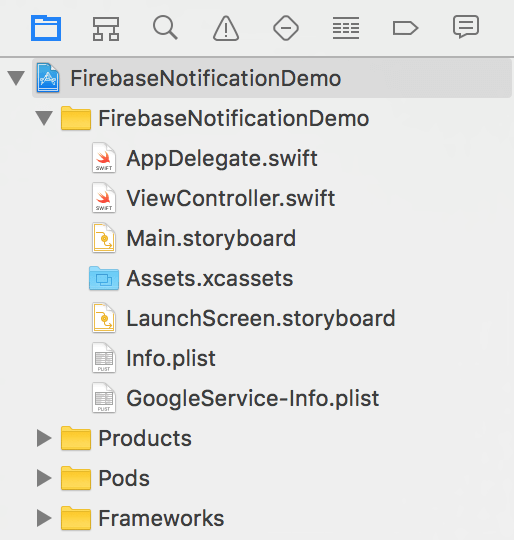Select the Pods group label

point(124,478)
